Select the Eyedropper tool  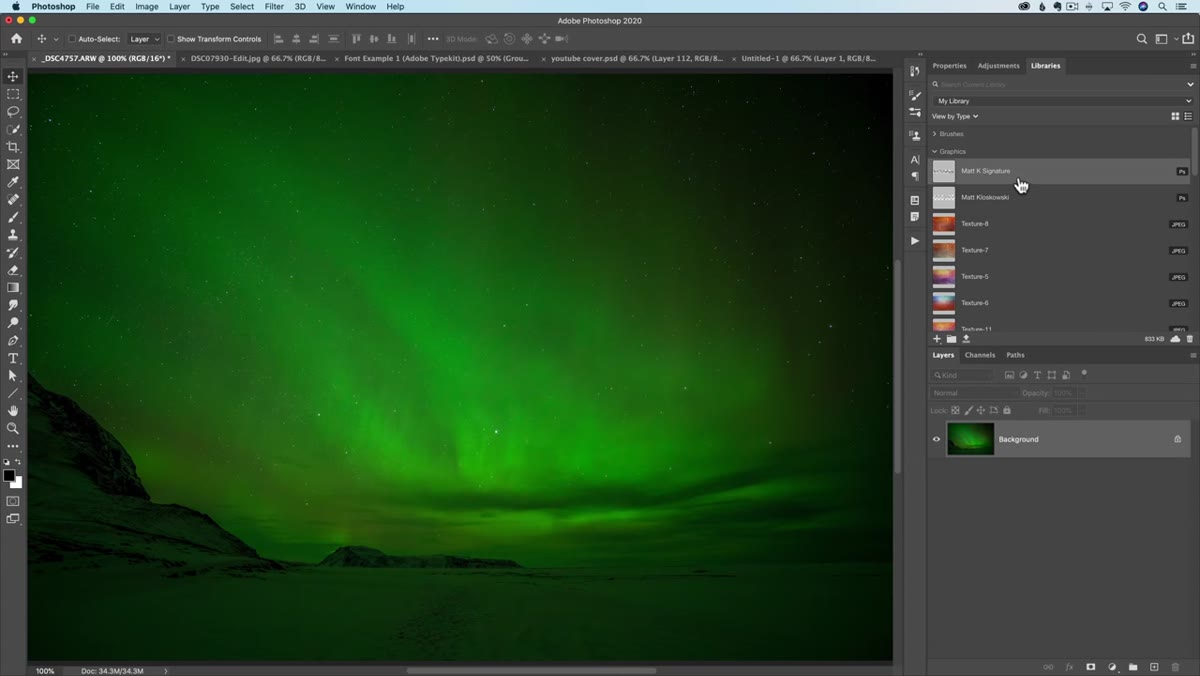click(13, 182)
